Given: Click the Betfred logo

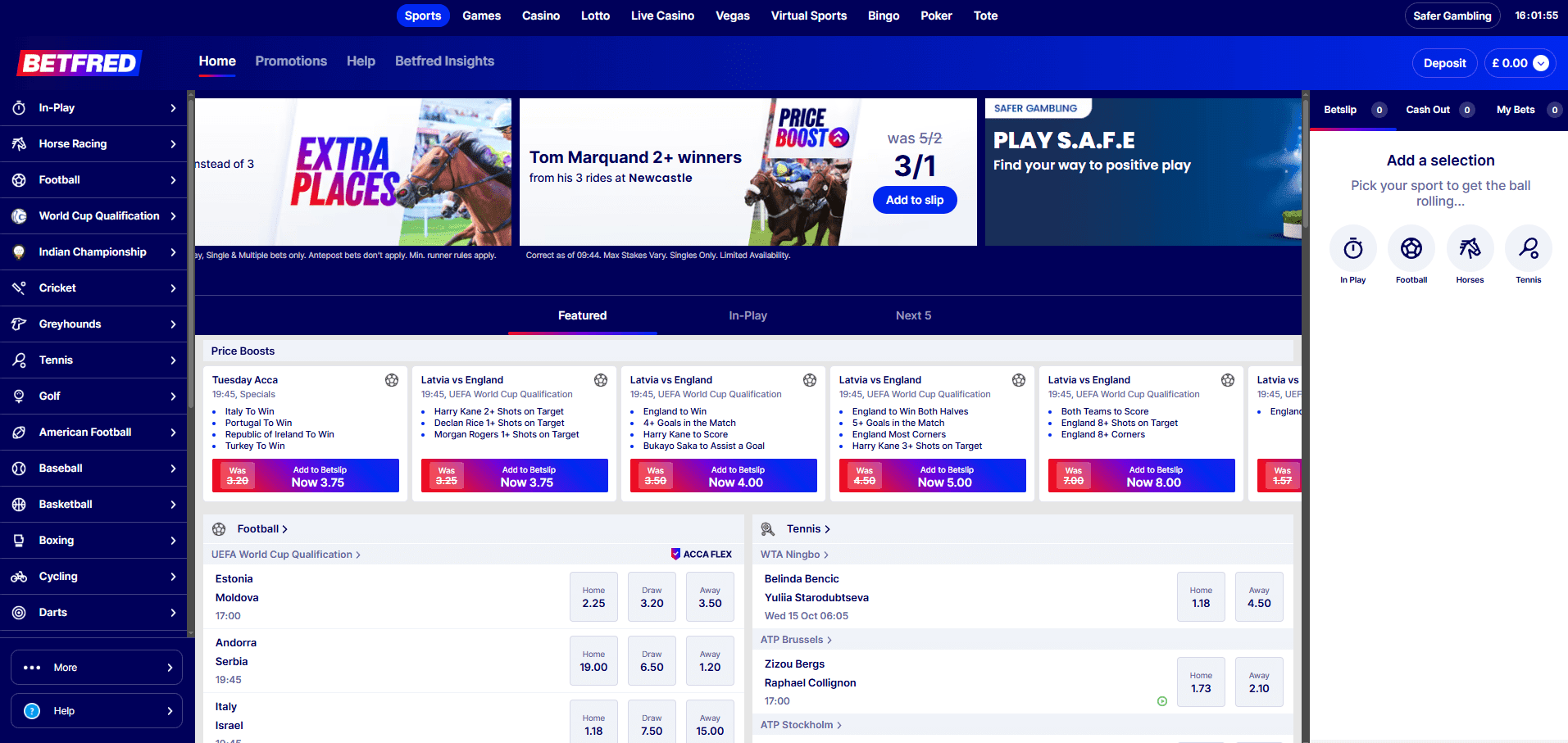Looking at the screenshot, I should (80, 63).
